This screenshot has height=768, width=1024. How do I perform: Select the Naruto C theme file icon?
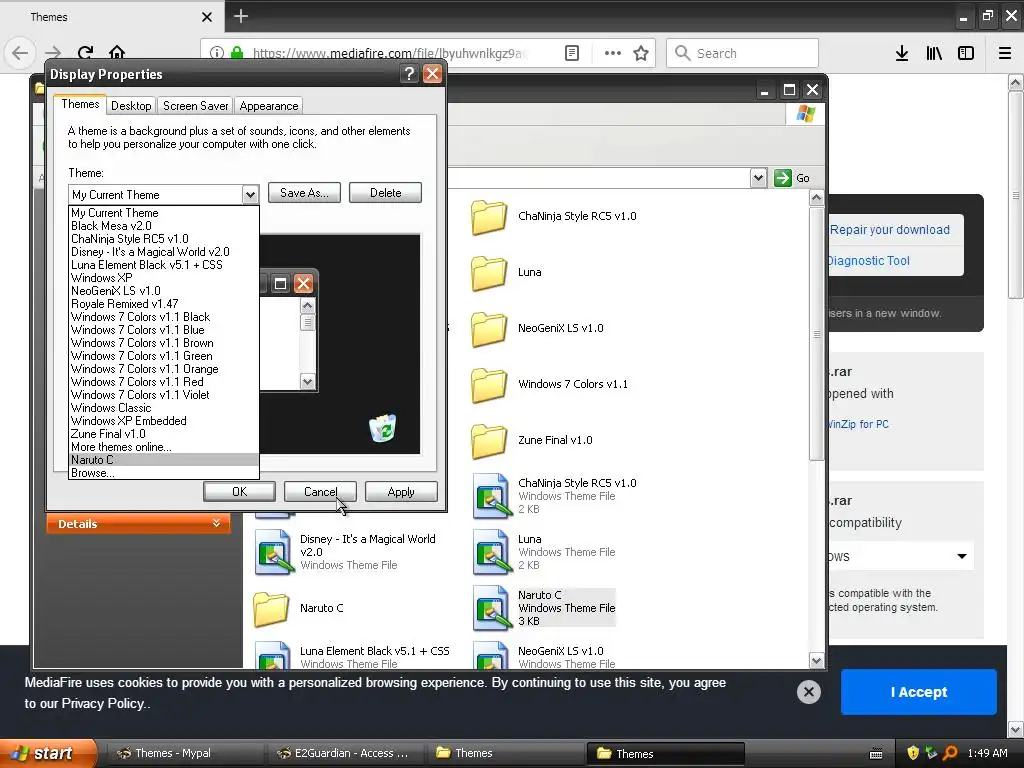pyautogui.click(x=492, y=607)
